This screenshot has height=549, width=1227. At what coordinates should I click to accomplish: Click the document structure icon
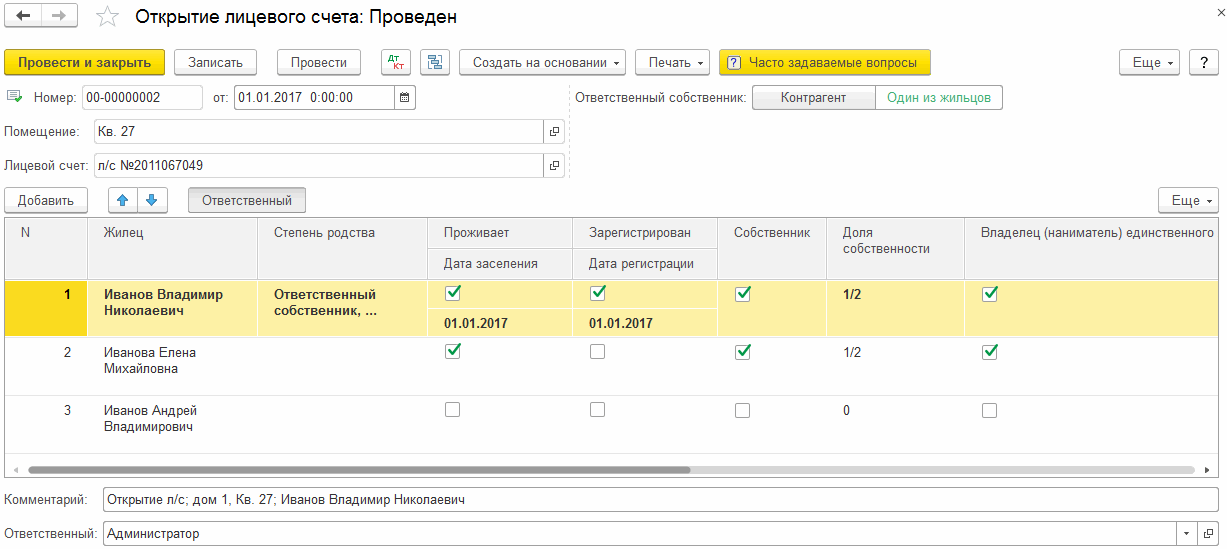434,62
